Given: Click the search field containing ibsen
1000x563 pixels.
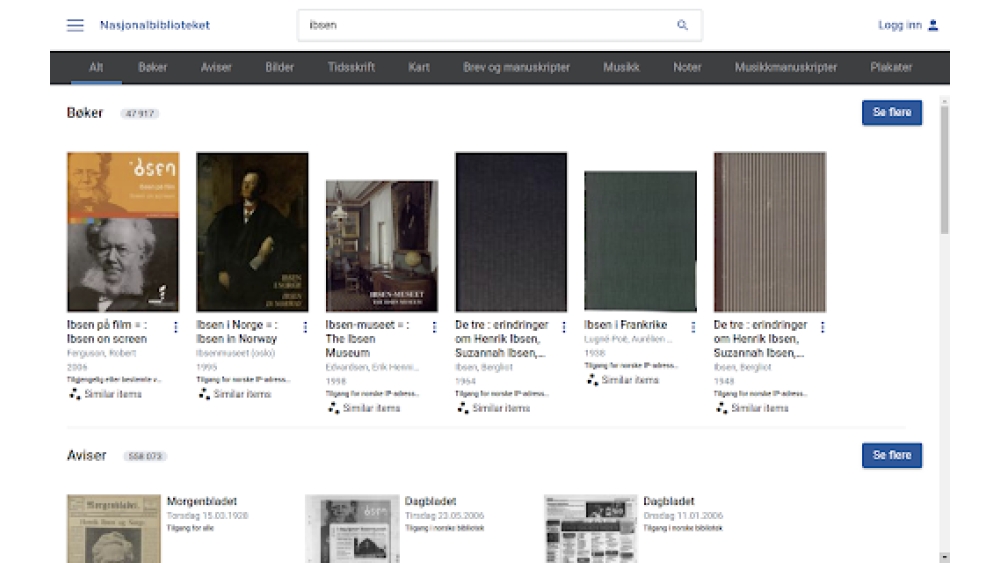Looking at the screenshot, I should click(x=490, y=25).
